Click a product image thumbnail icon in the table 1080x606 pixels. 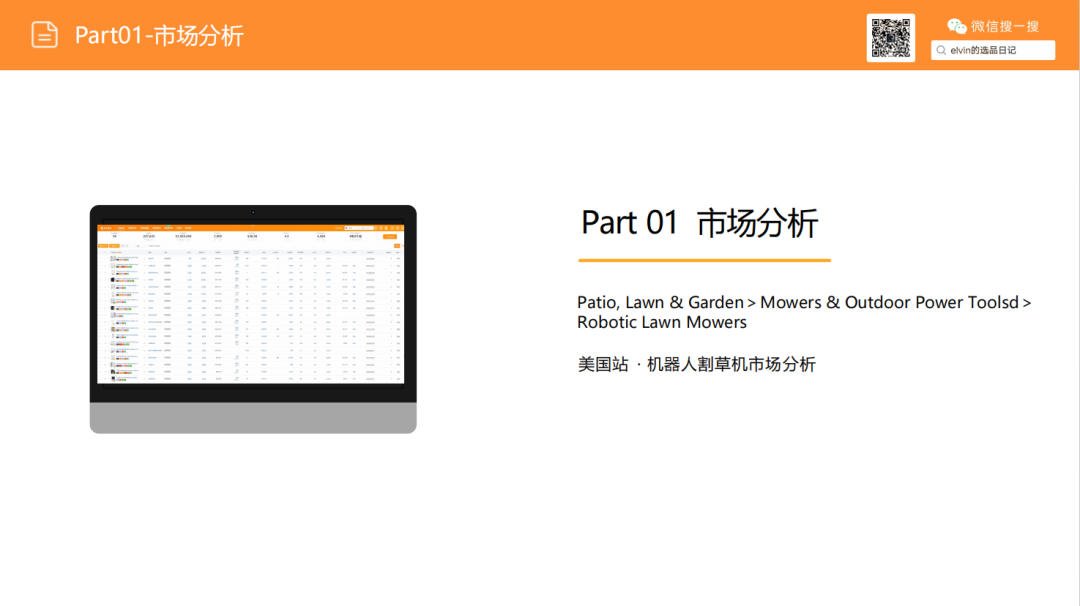point(113,258)
